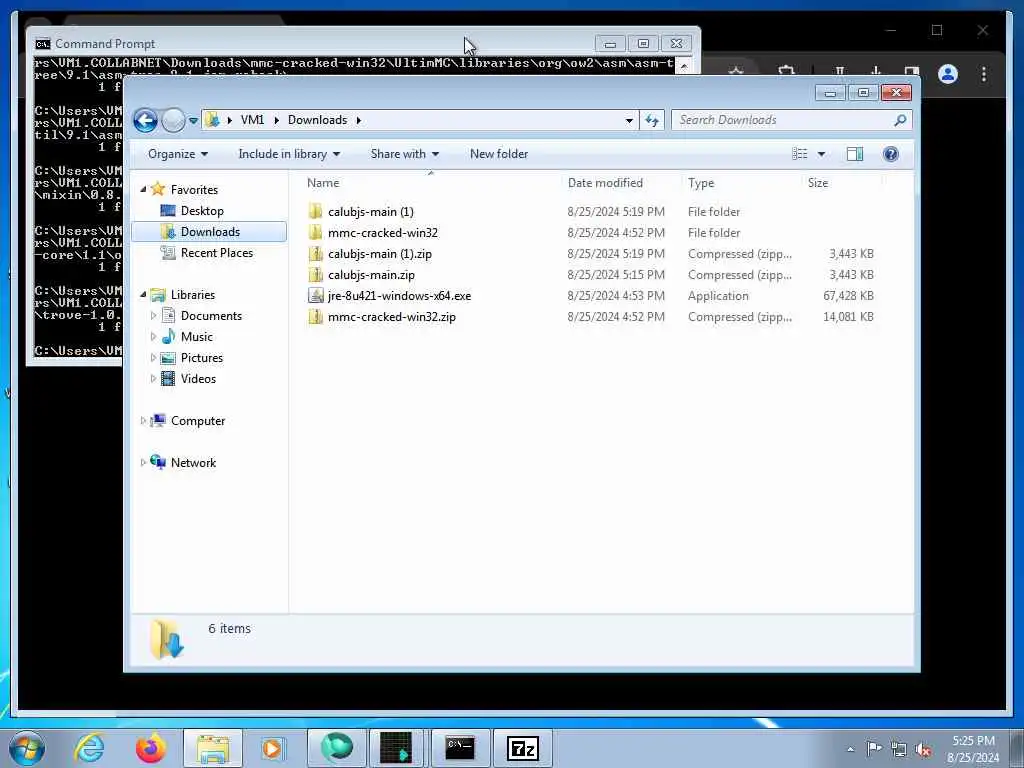Open the more view options dropdown arrow
The width and height of the screenshot is (1024, 768).
(822, 154)
